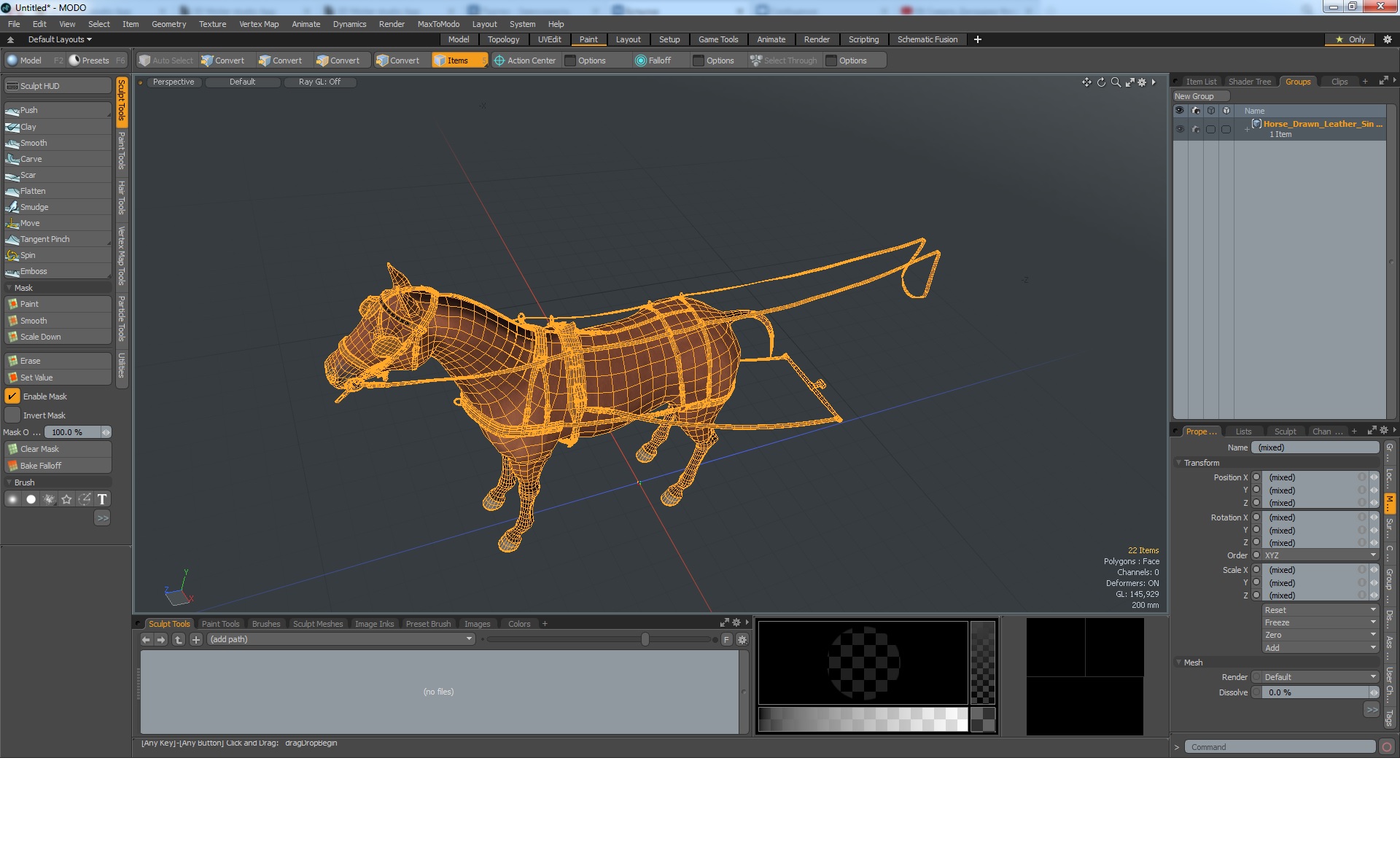1400x844 pixels.
Task: Pick the Emboss sculpt tool
Action: [x=58, y=271]
